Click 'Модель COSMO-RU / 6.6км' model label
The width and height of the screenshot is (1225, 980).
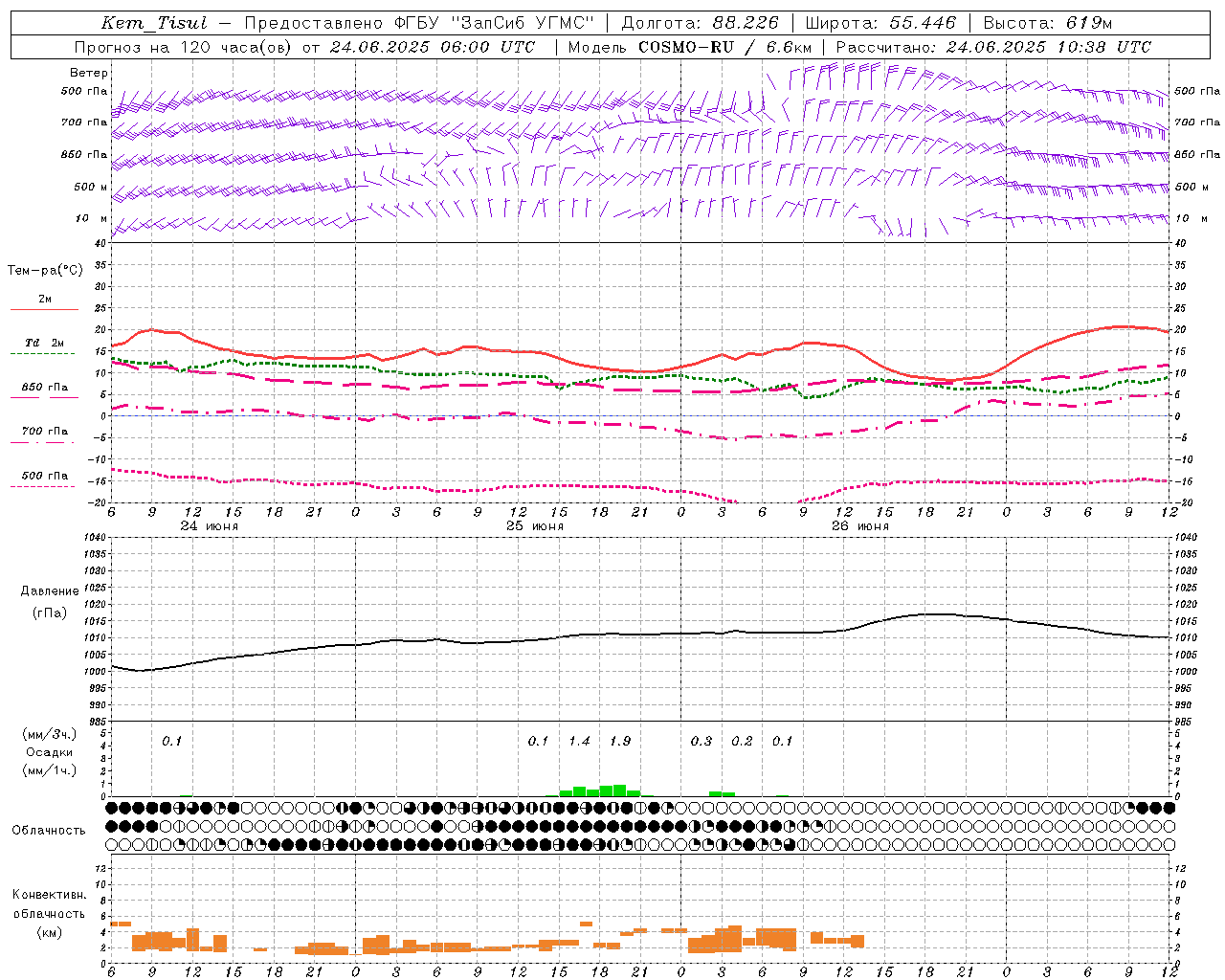coord(690,47)
